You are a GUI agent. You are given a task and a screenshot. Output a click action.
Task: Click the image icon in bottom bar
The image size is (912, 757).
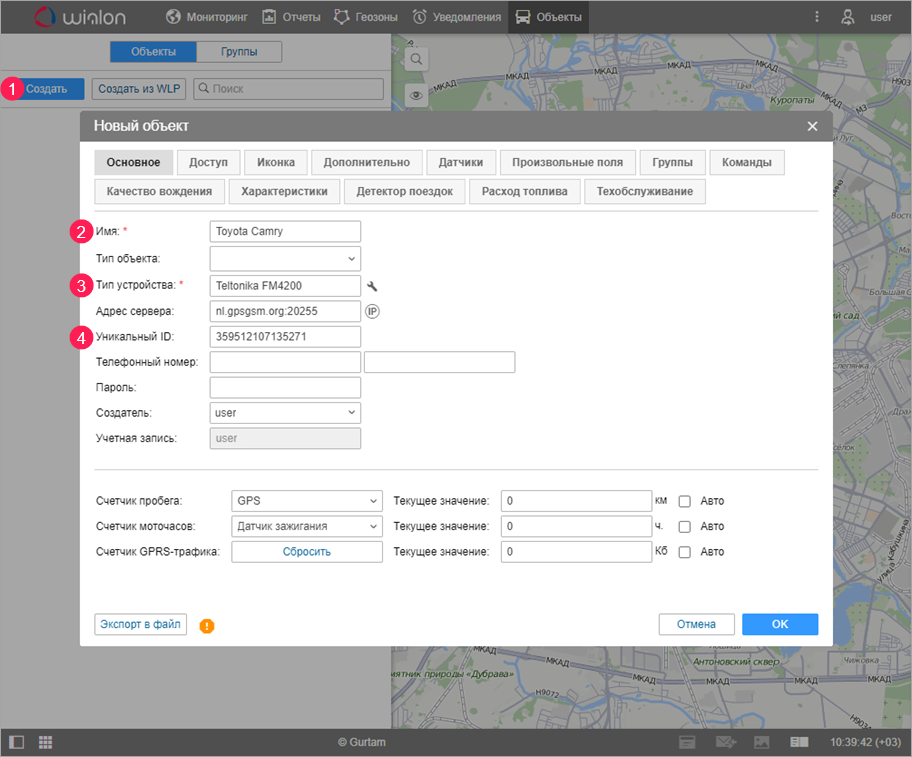coord(761,742)
